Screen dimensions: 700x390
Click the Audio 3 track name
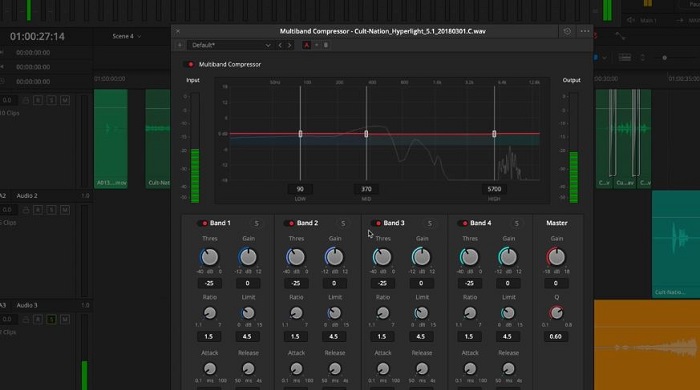coord(27,305)
